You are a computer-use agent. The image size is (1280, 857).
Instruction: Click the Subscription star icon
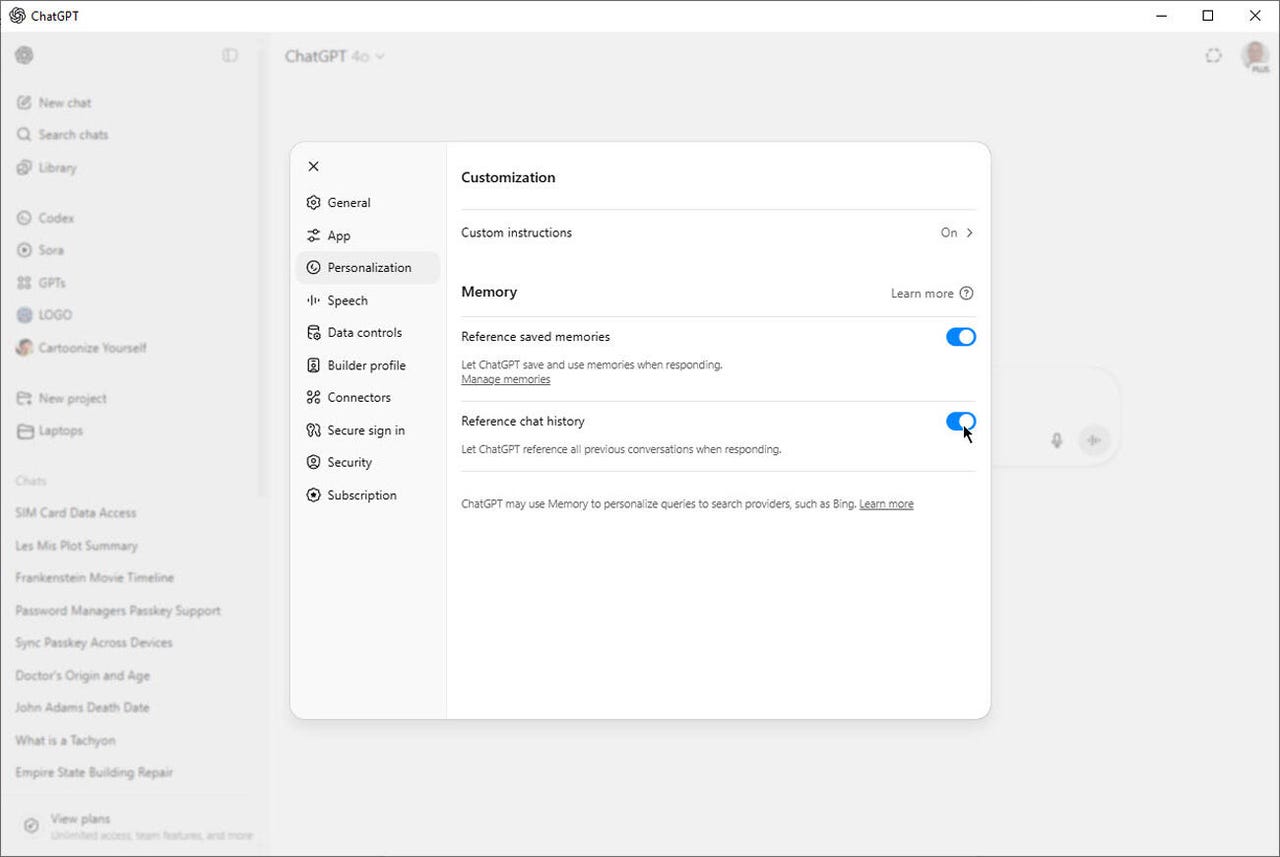(x=314, y=495)
